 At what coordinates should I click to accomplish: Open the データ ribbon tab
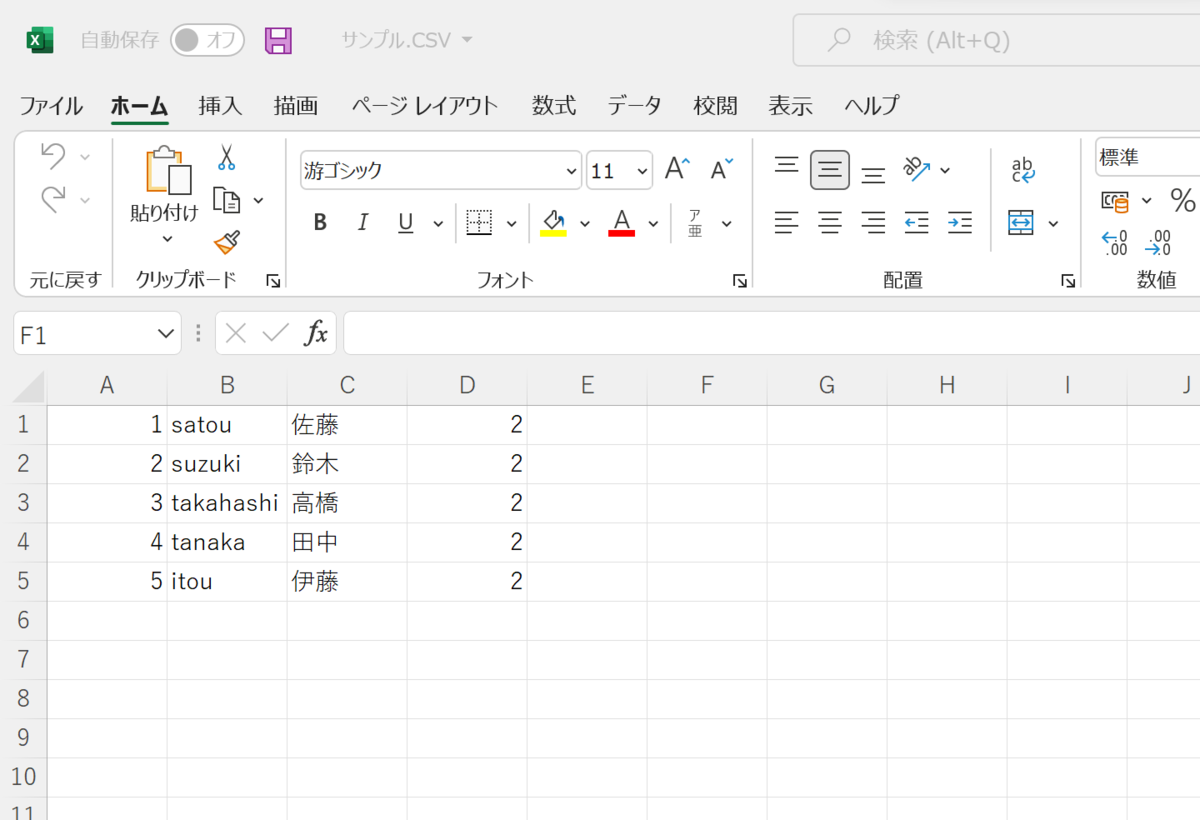634,105
